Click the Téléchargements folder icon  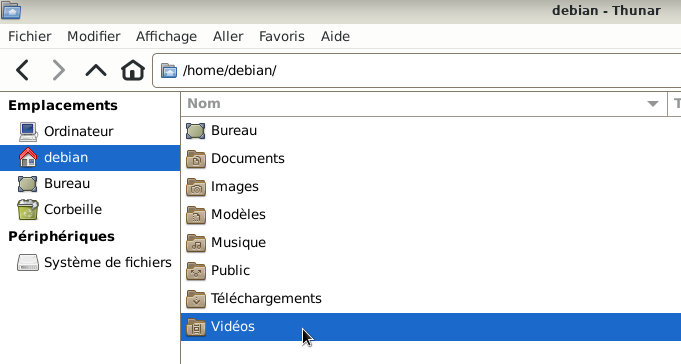point(196,299)
